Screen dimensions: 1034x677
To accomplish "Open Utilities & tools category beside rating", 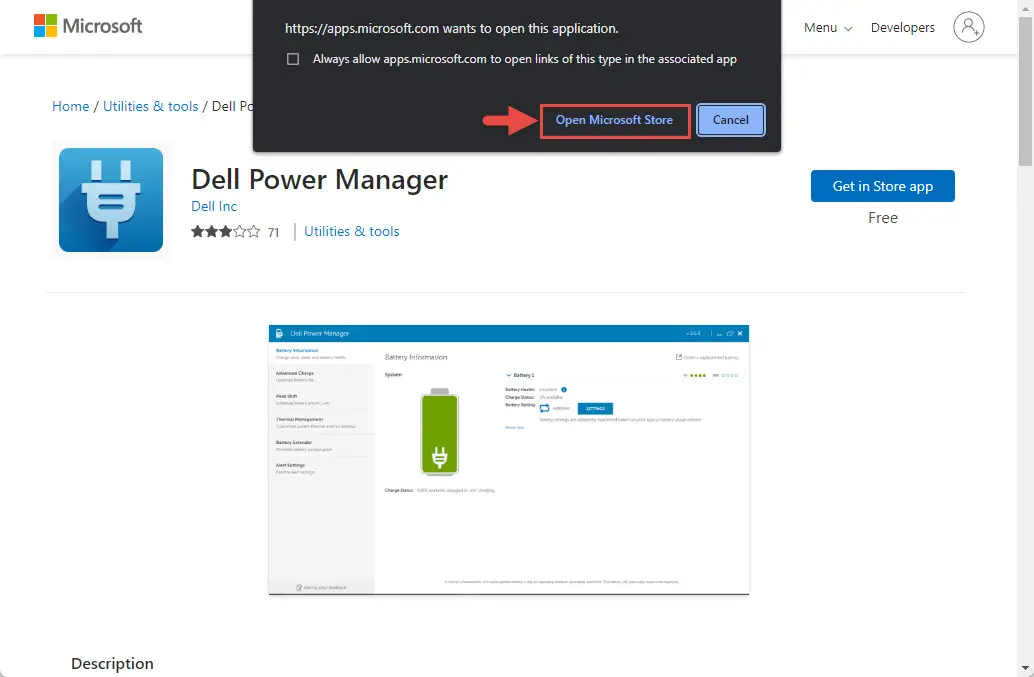I will pyautogui.click(x=351, y=231).
